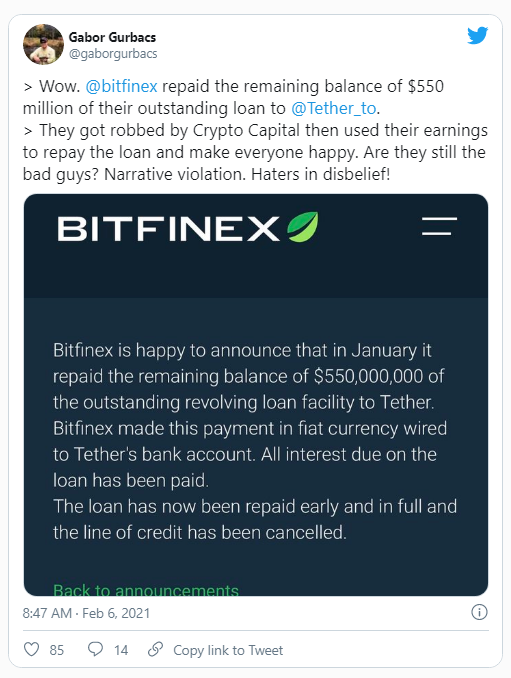Open the @Tether_to mention link
The width and height of the screenshot is (511, 678).
(x=334, y=108)
